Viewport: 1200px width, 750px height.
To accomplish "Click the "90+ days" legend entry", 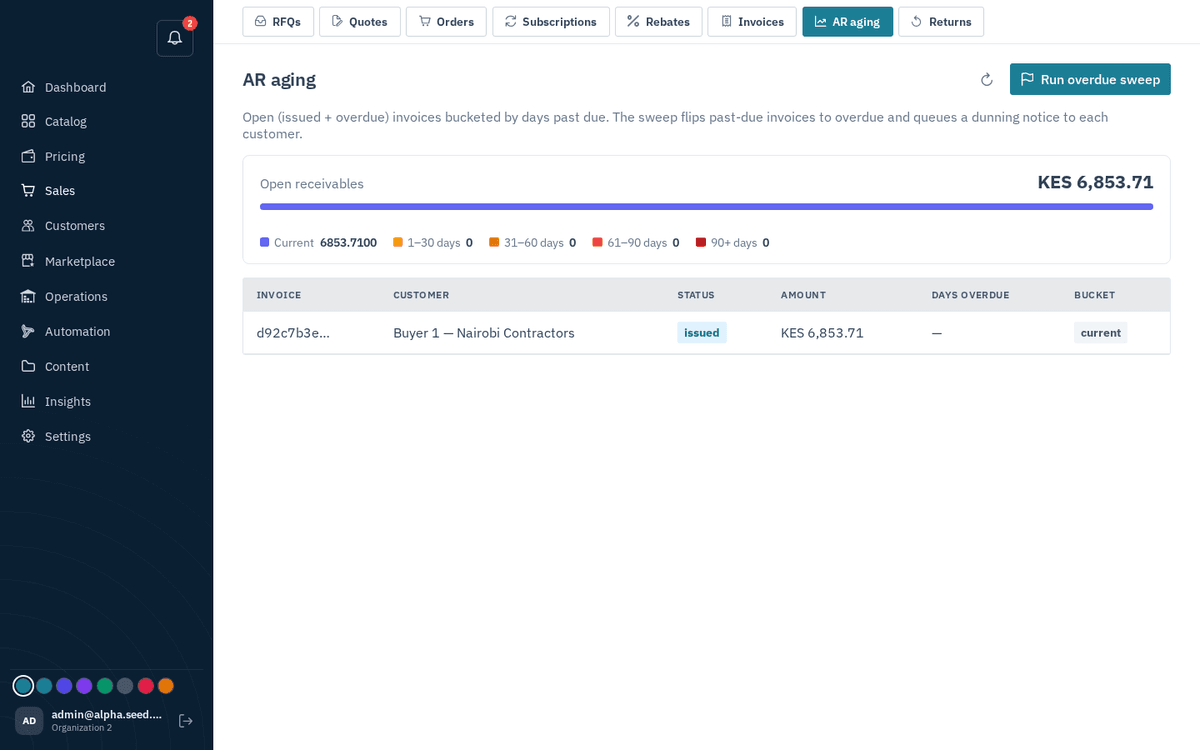I will pyautogui.click(x=733, y=243).
